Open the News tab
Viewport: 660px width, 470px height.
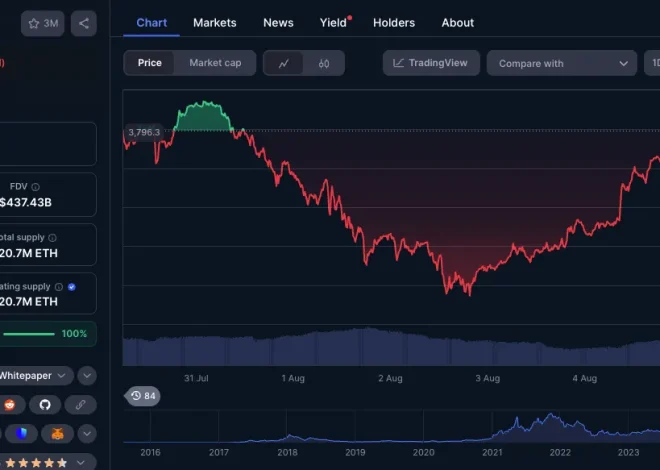pyautogui.click(x=278, y=23)
